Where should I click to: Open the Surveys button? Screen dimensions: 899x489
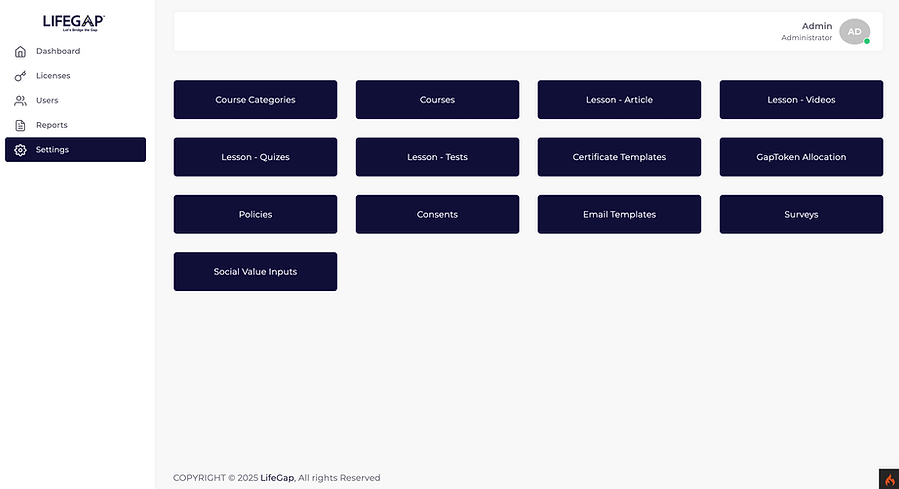(x=801, y=214)
